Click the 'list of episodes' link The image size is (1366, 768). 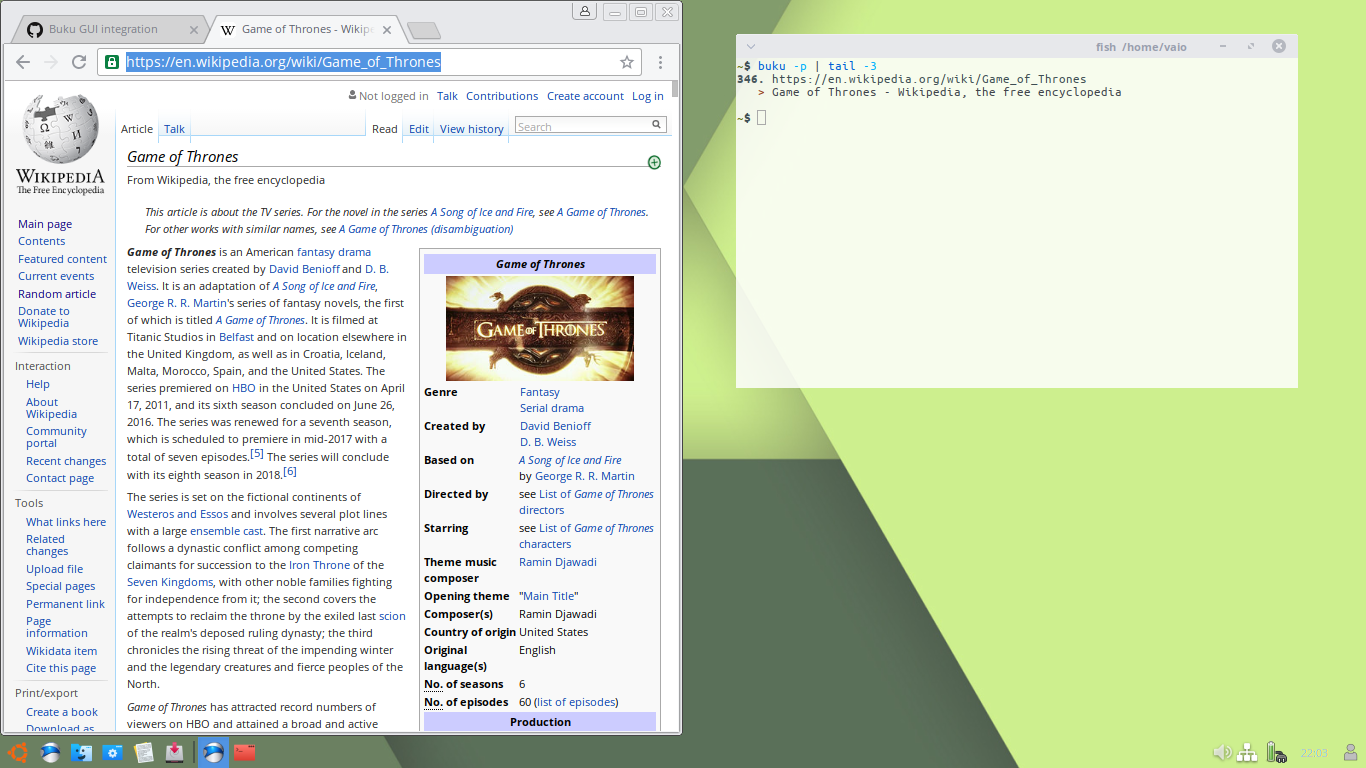tap(577, 702)
